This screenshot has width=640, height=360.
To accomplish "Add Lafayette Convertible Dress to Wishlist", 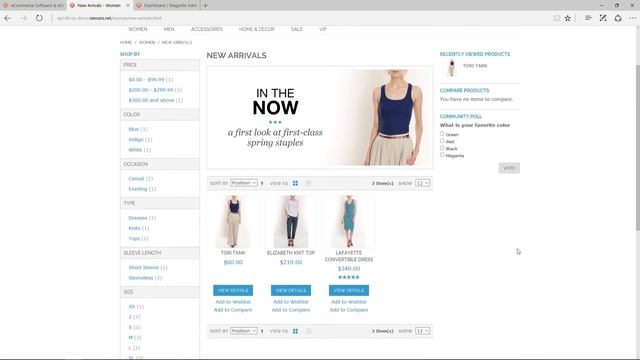I will pyautogui.click(x=349, y=302).
